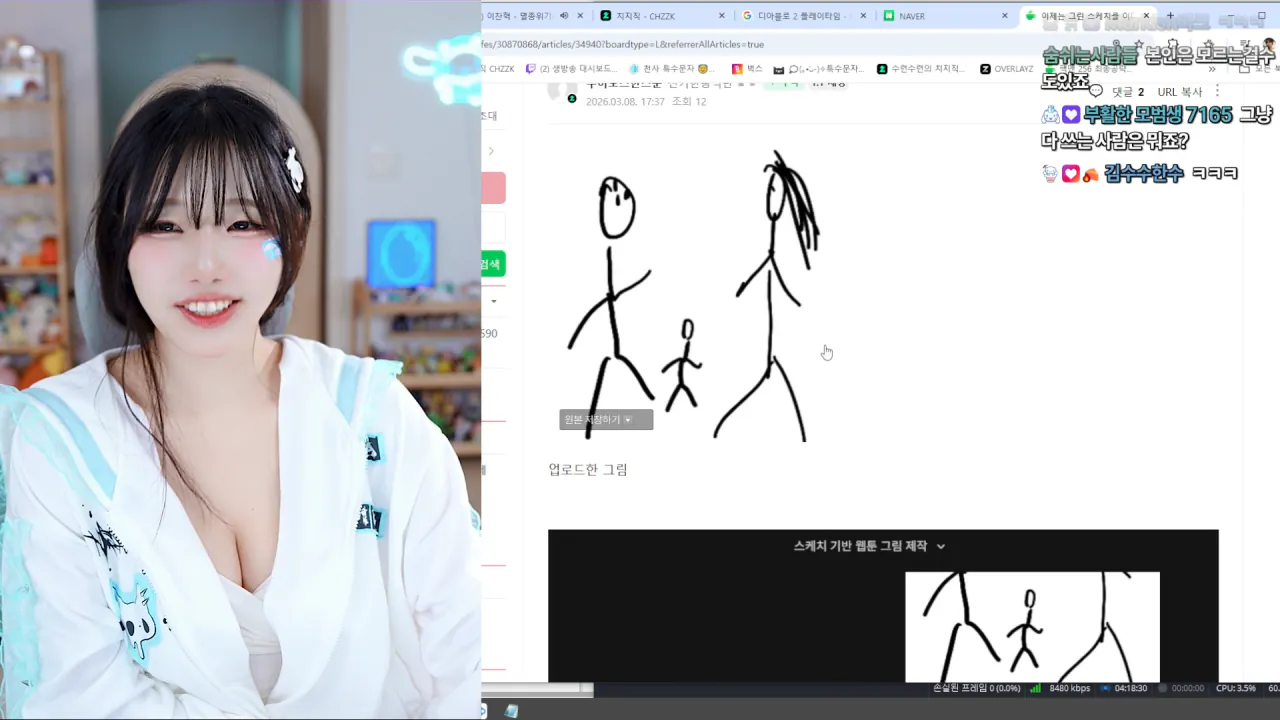Click URL 복사 to copy link

1179,92
